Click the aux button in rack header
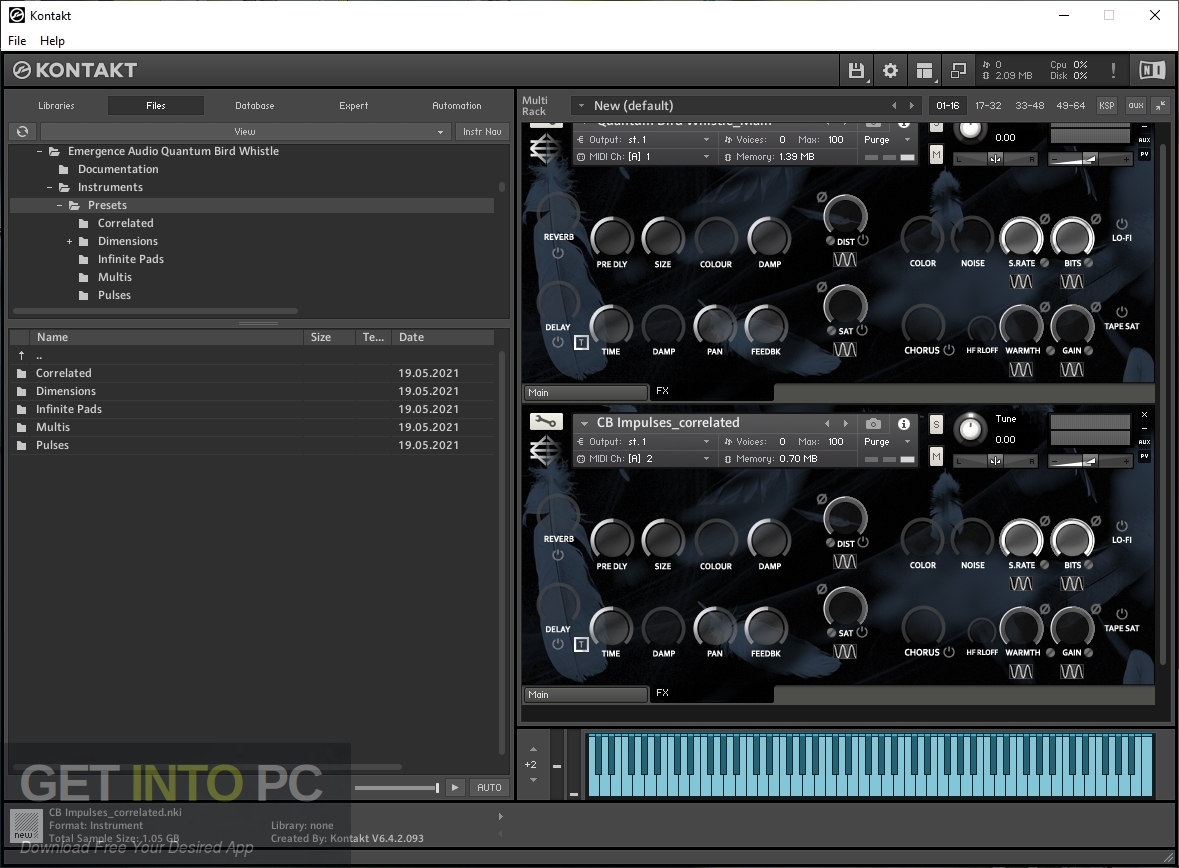Screen dimensions: 1179x868 click(1135, 106)
